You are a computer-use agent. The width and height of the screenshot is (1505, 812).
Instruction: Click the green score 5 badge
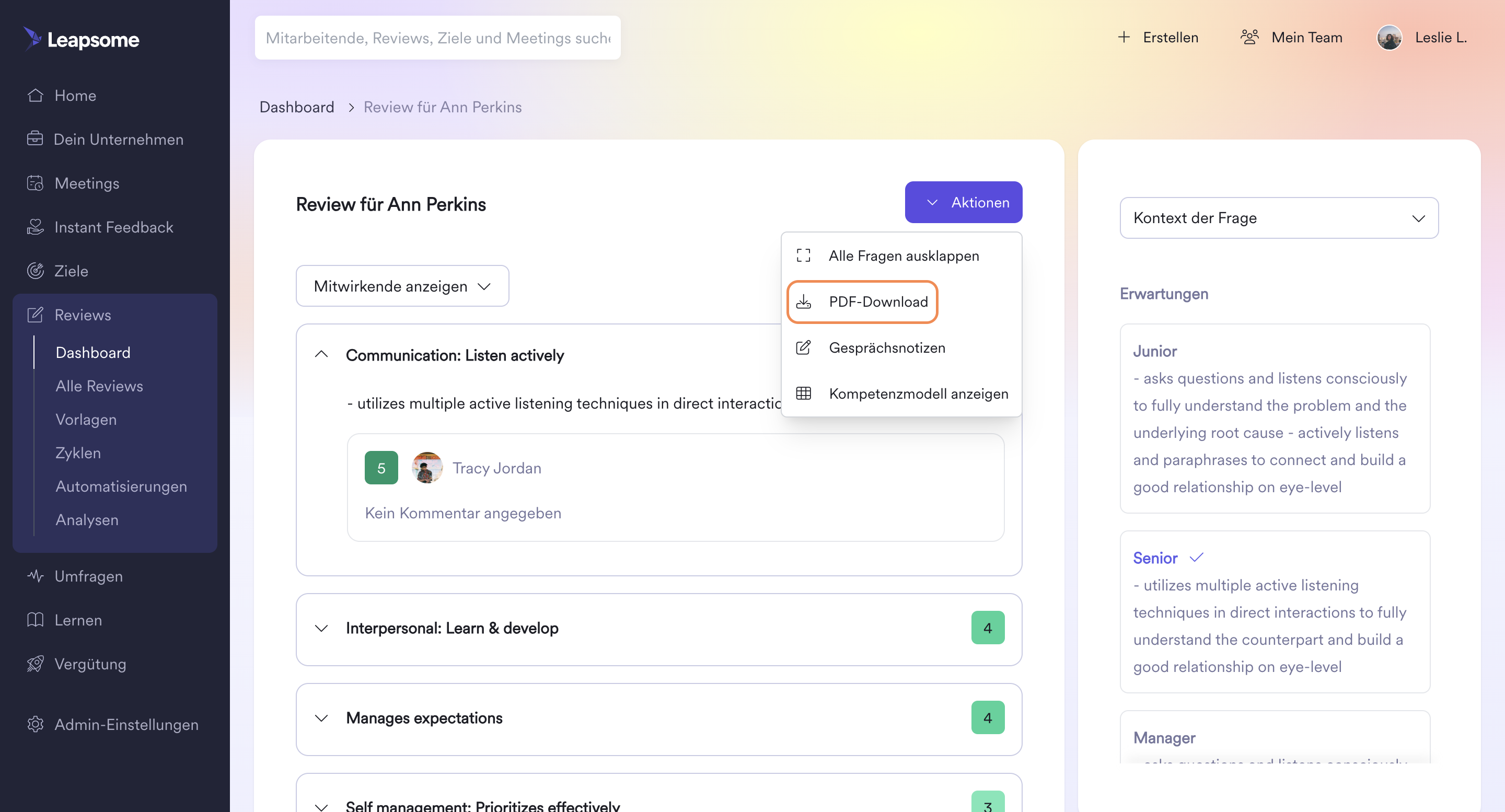pyautogui.click(x=381, y=467)
